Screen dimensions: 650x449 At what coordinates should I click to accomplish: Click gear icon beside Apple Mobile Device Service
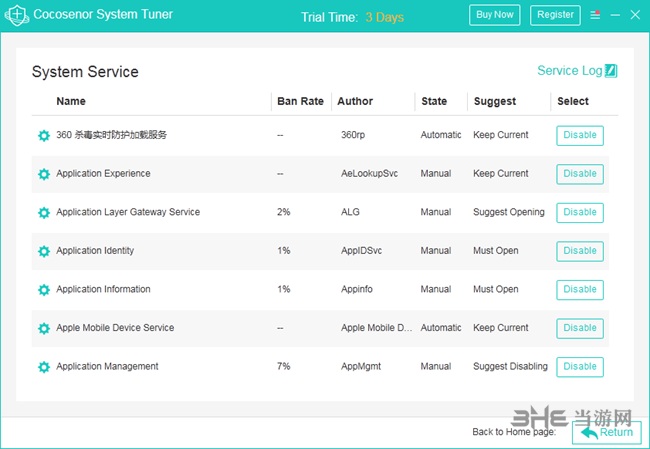tap(44, 328)
